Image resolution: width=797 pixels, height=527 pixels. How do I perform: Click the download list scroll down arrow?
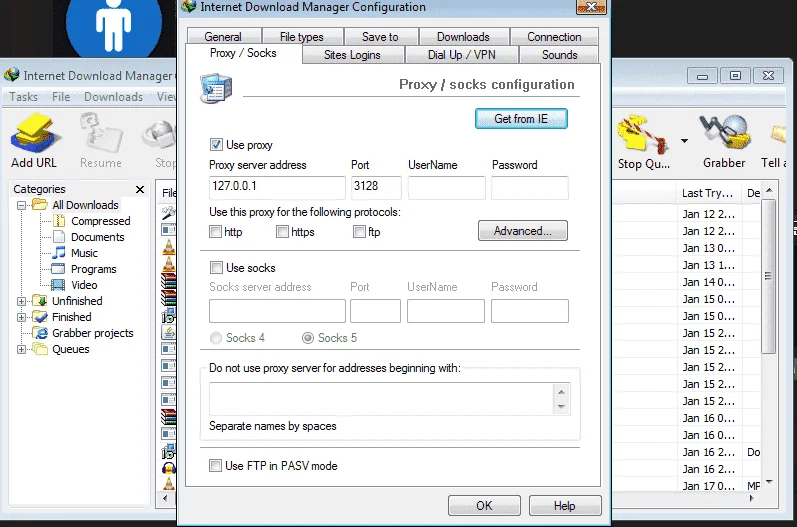point(769,481)
